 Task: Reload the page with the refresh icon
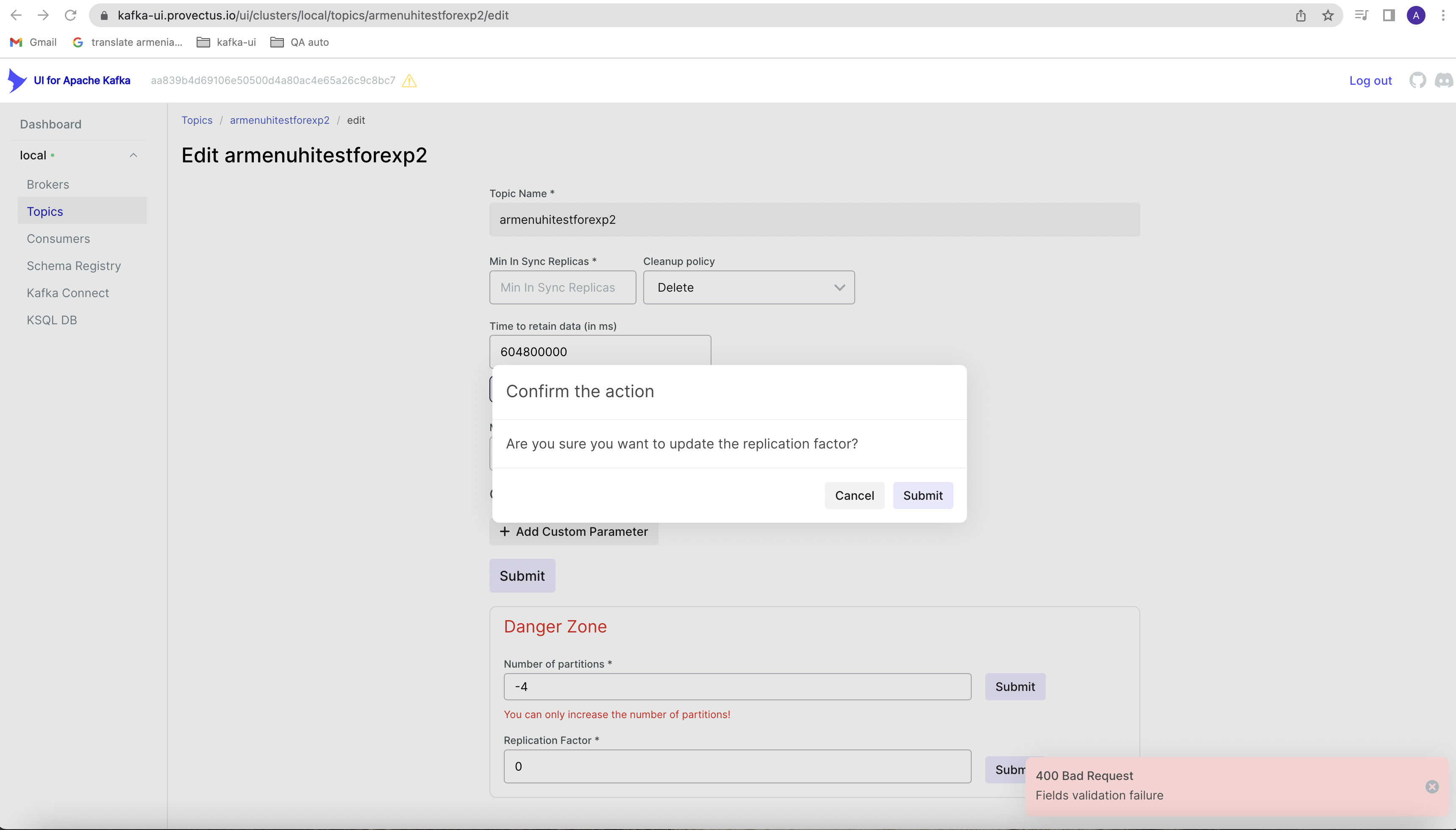tap(70, 15)
